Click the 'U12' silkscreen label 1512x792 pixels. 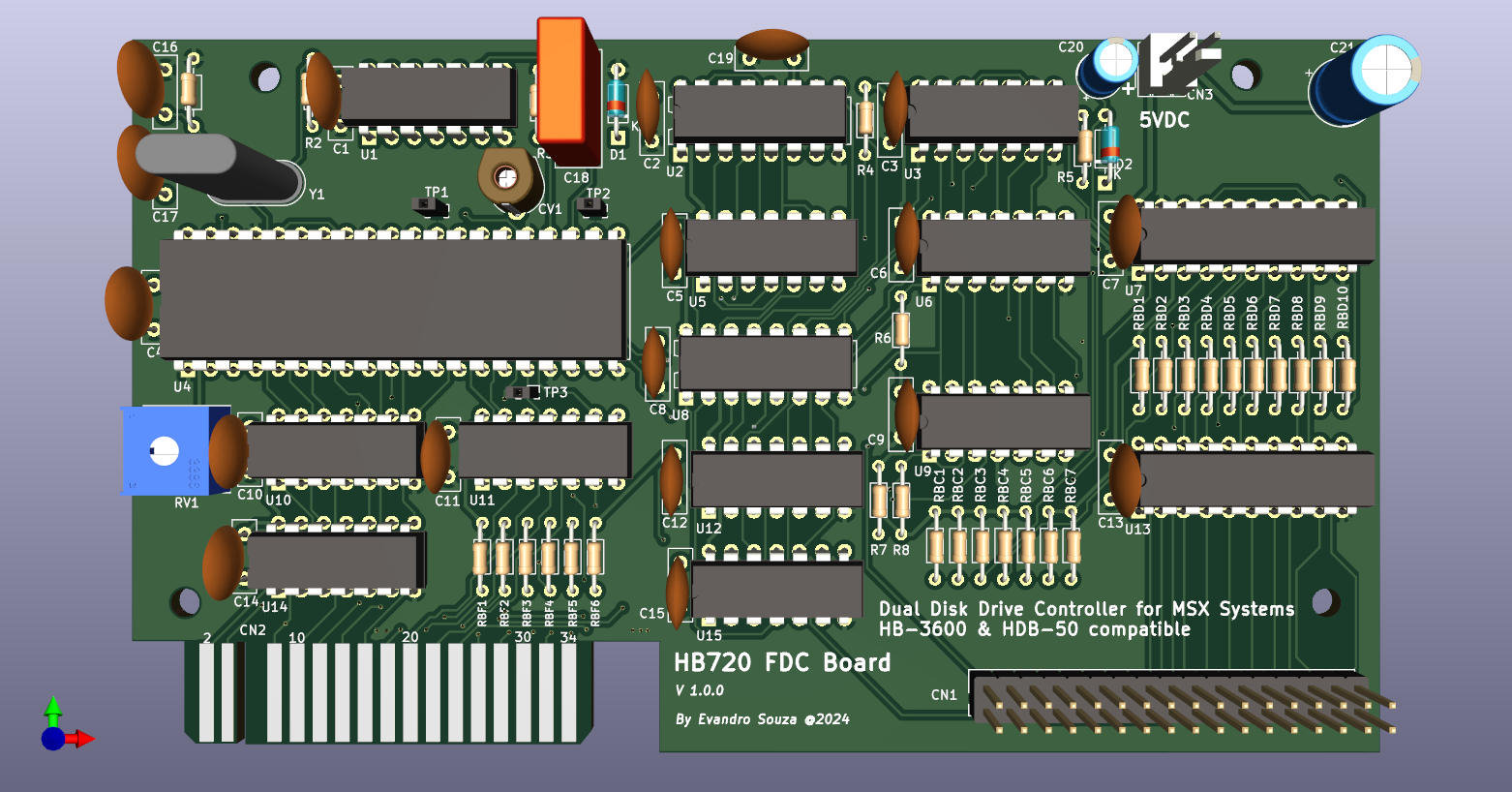(709, 529)
